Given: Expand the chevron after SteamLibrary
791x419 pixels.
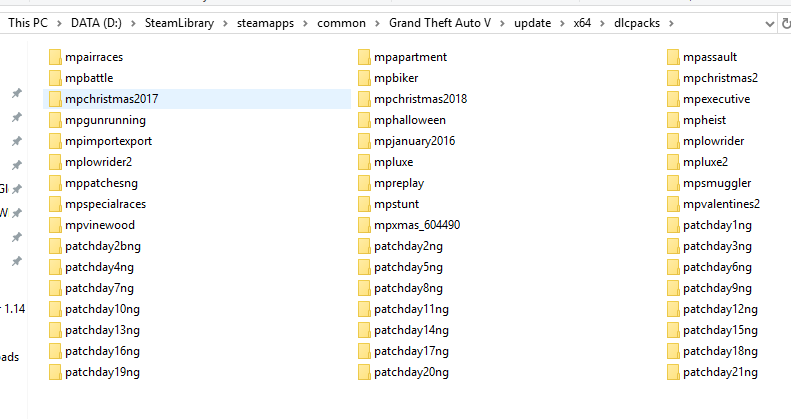Looking at the screenshot, I should tap(225, 23).
